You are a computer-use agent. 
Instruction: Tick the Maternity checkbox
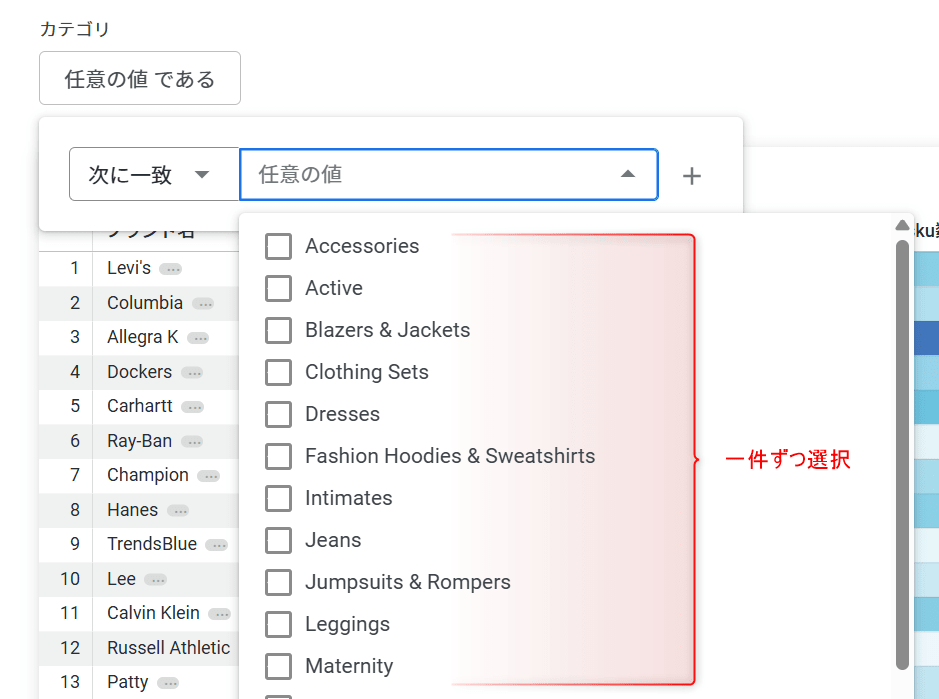tap(278, 666)
